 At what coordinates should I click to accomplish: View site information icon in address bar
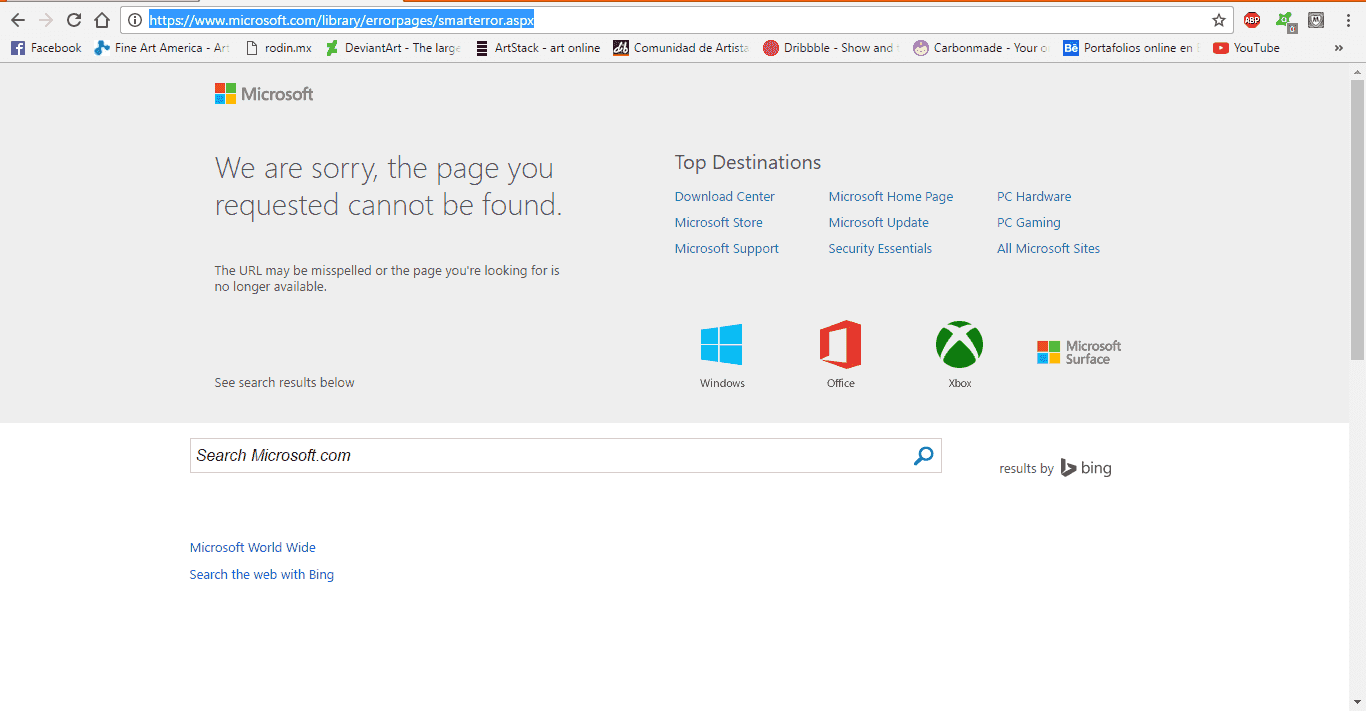pyautogui.click(x=135, y=20)
